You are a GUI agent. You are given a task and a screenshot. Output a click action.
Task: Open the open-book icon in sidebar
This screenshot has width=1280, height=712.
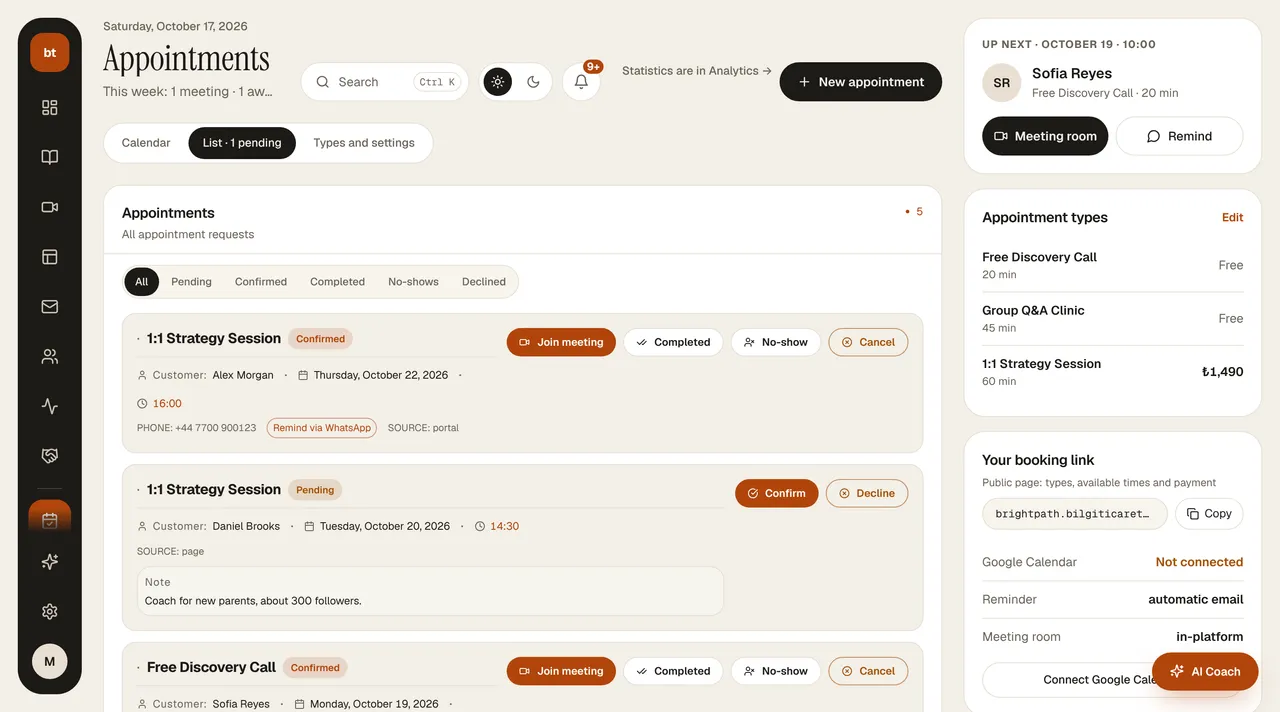50,157
